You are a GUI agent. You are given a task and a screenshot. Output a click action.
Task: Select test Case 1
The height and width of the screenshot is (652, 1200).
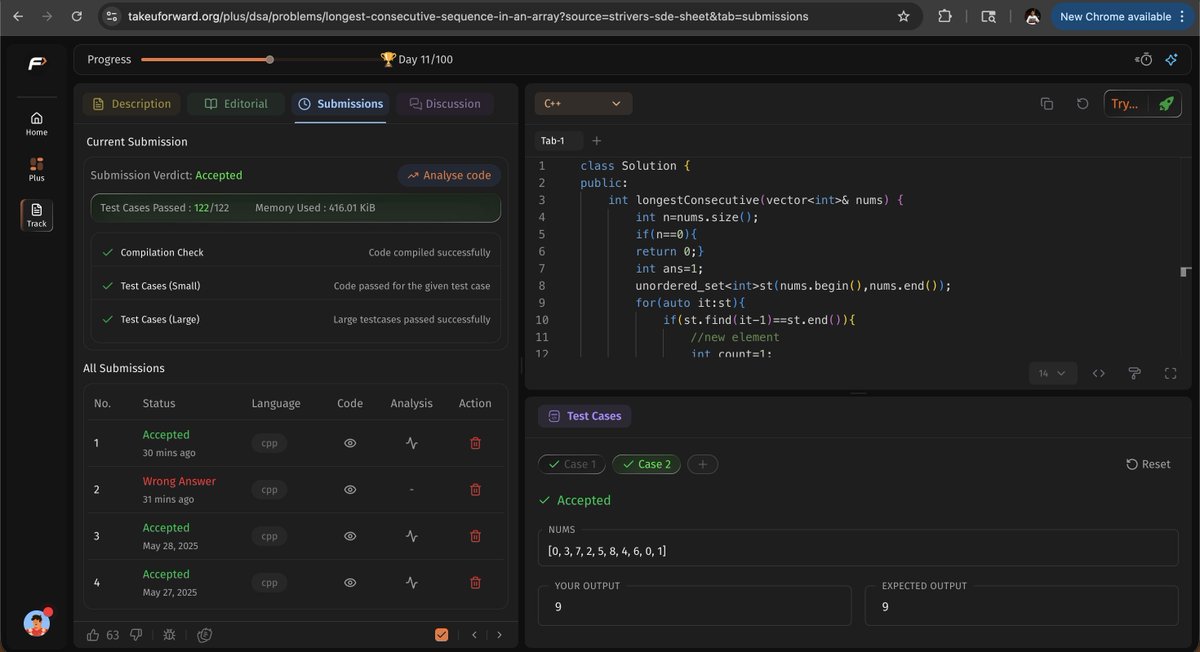[571, 464]
